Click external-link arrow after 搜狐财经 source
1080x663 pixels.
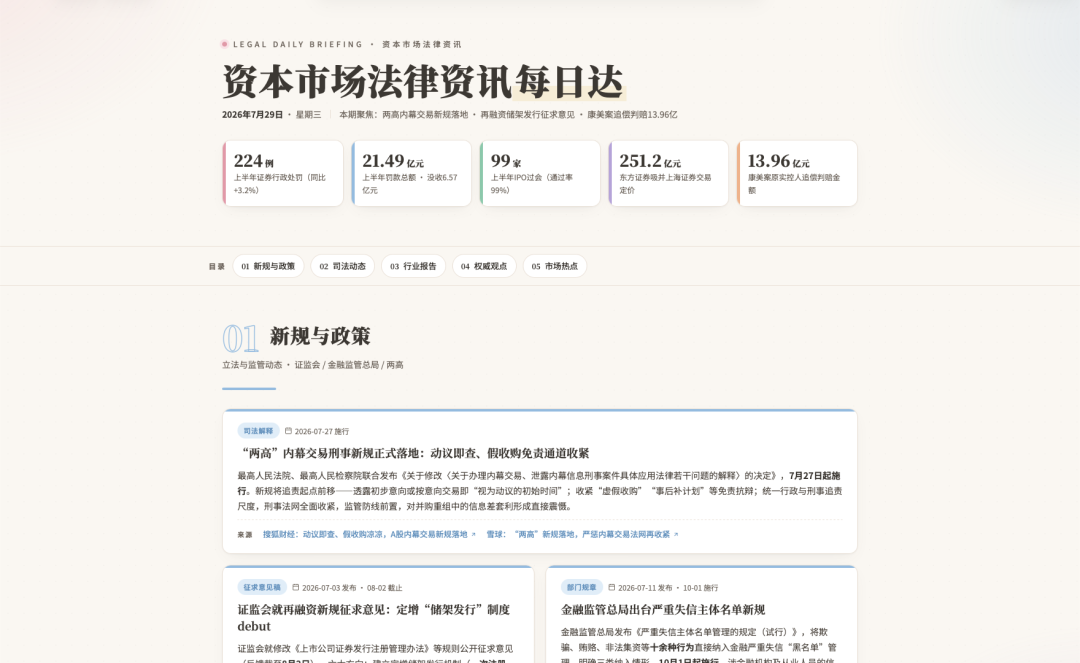[x=473, y=534]
